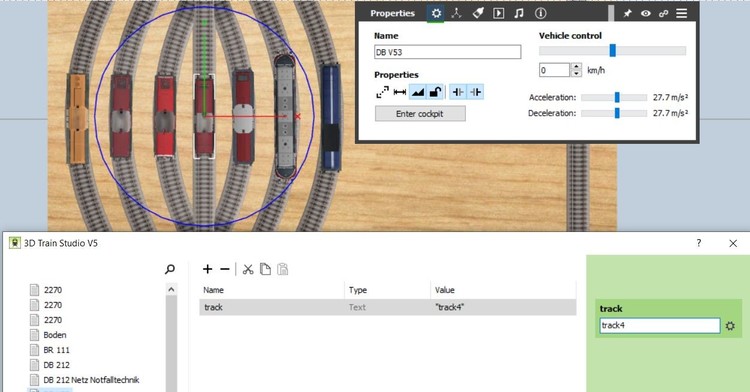Click the Enter cockpit button
The height and width of the screenshot is (392, 750).
click(x=420, y=114)
